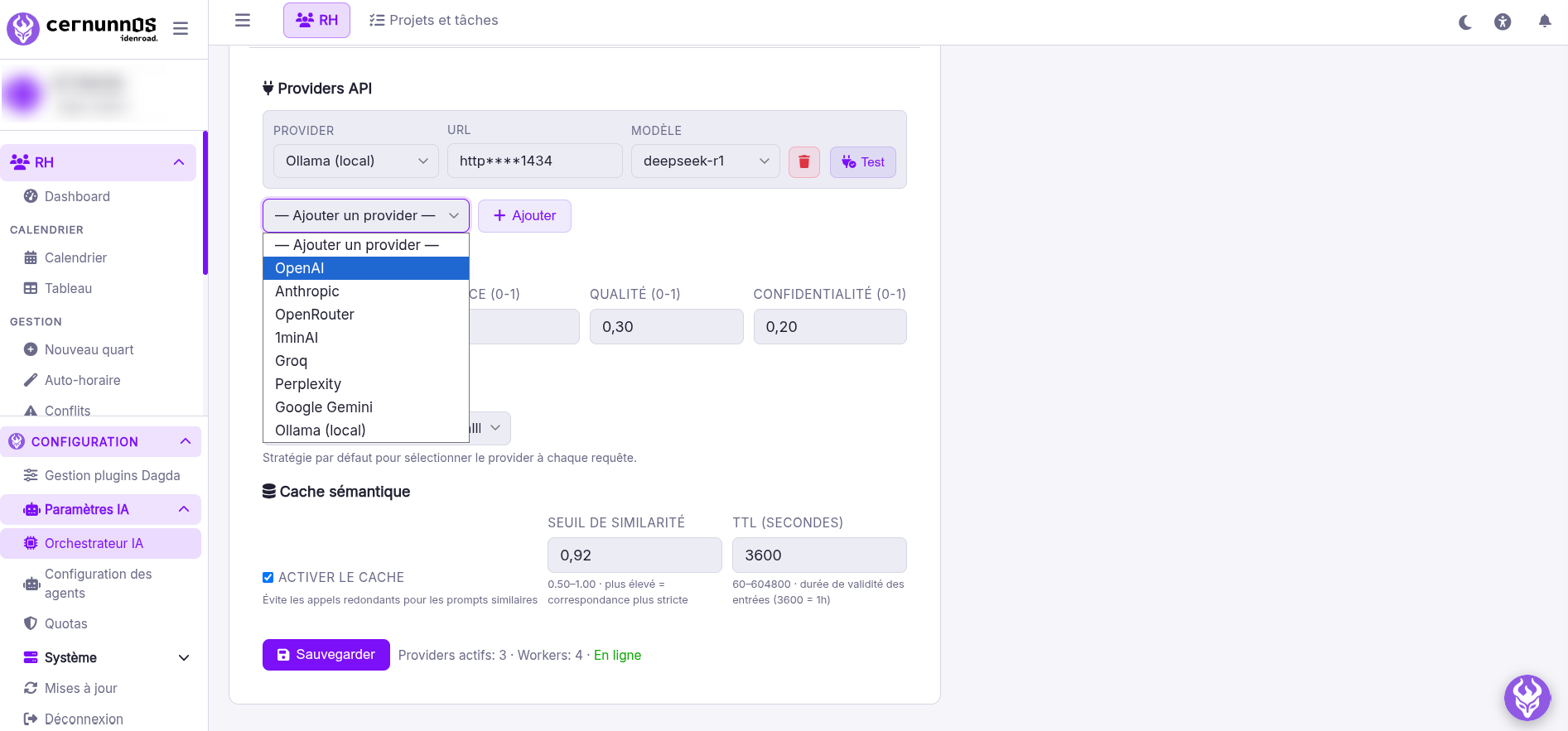1568x731 pixels.
Task: Click the URL input field
Action: click(535, 161)
